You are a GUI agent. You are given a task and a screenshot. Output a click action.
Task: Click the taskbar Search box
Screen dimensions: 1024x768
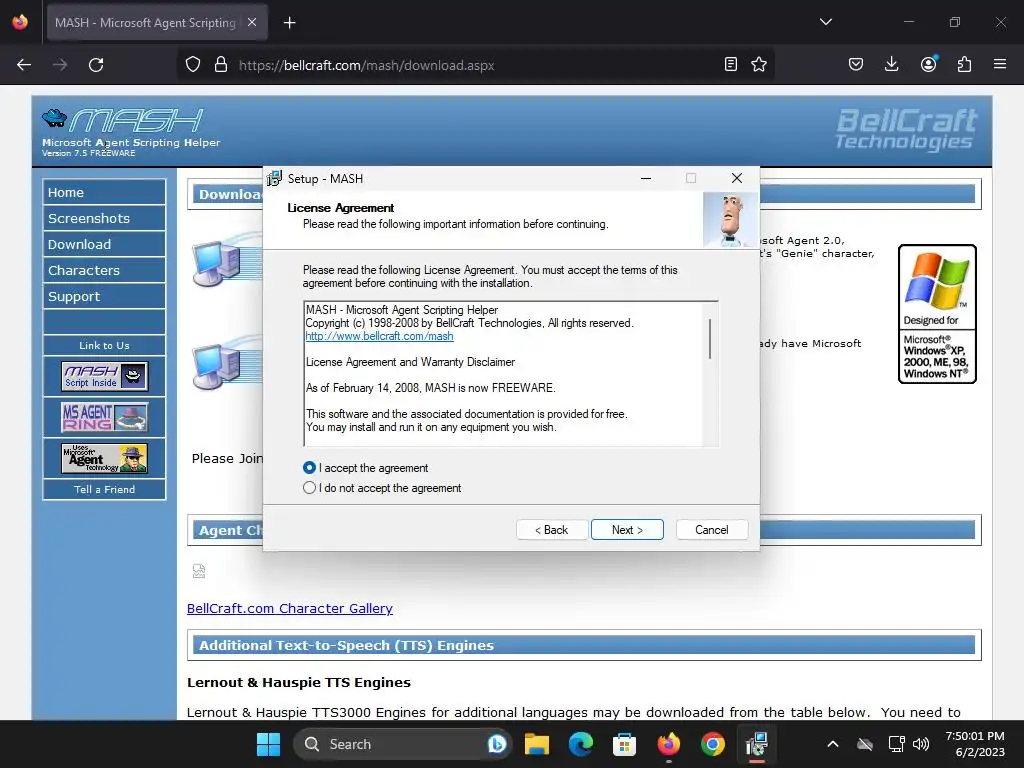pos(402,744)
